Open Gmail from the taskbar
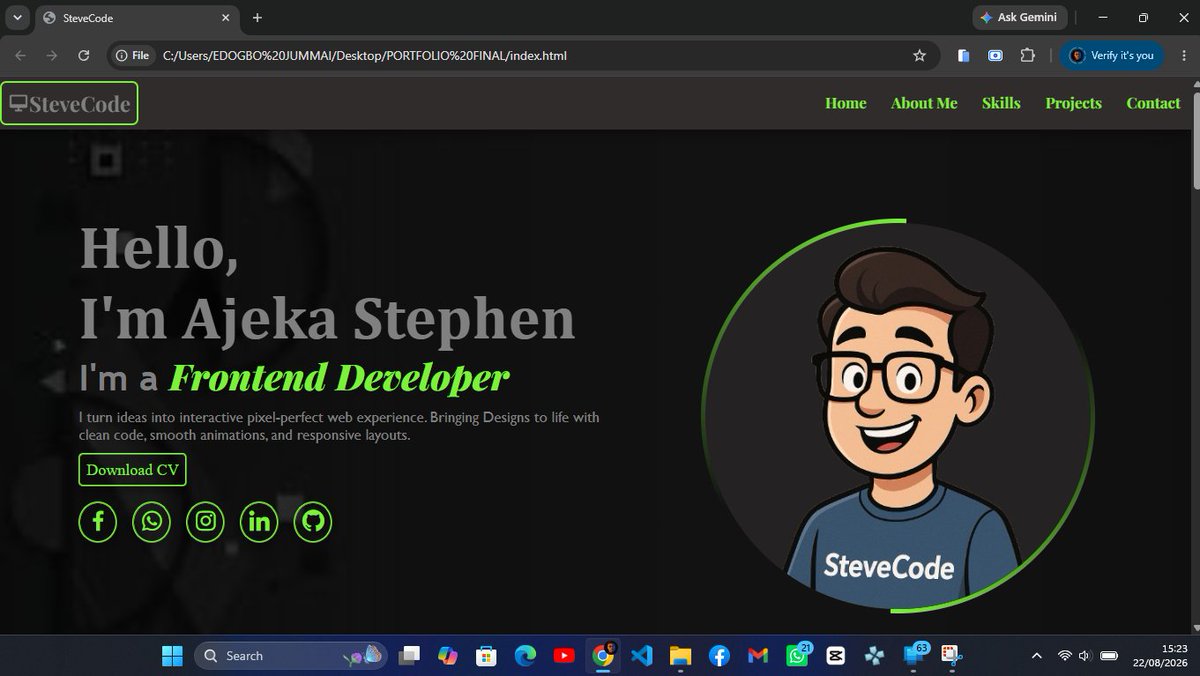Viewport: 1200px width, 676px height. pyautogui.click(x=758, y=656)
